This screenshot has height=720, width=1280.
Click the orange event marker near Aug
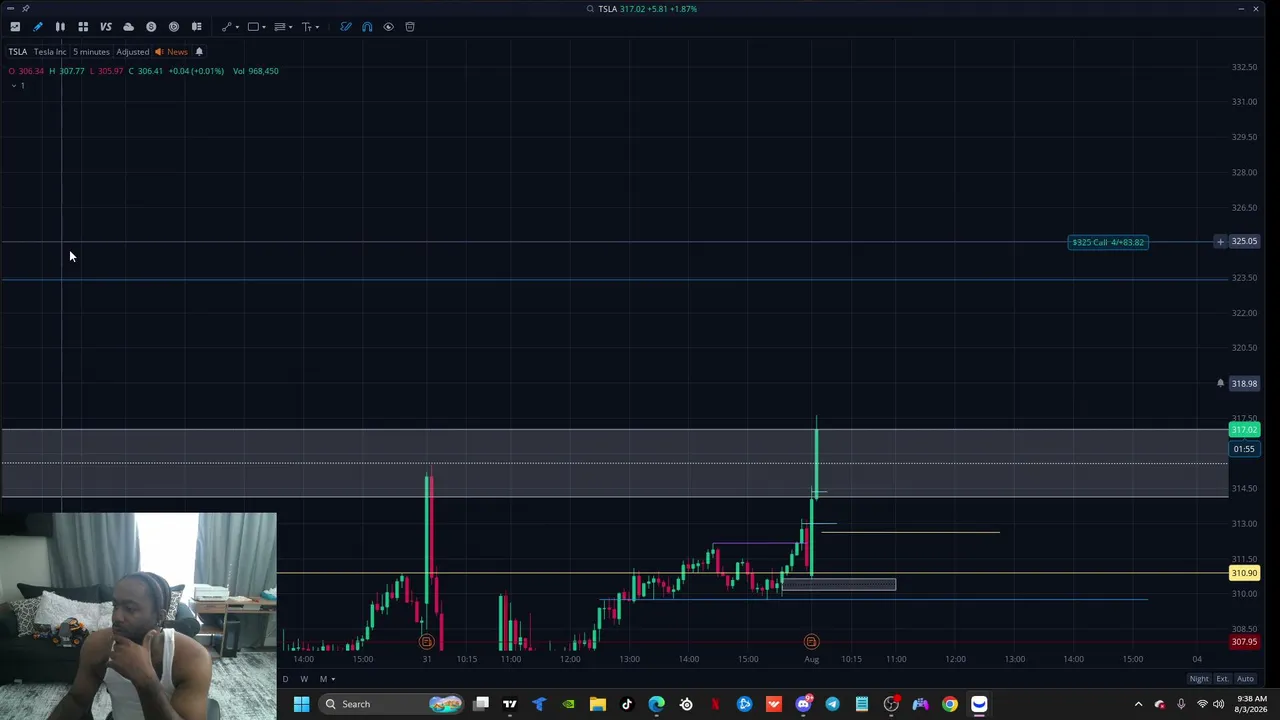coord(811,642)
